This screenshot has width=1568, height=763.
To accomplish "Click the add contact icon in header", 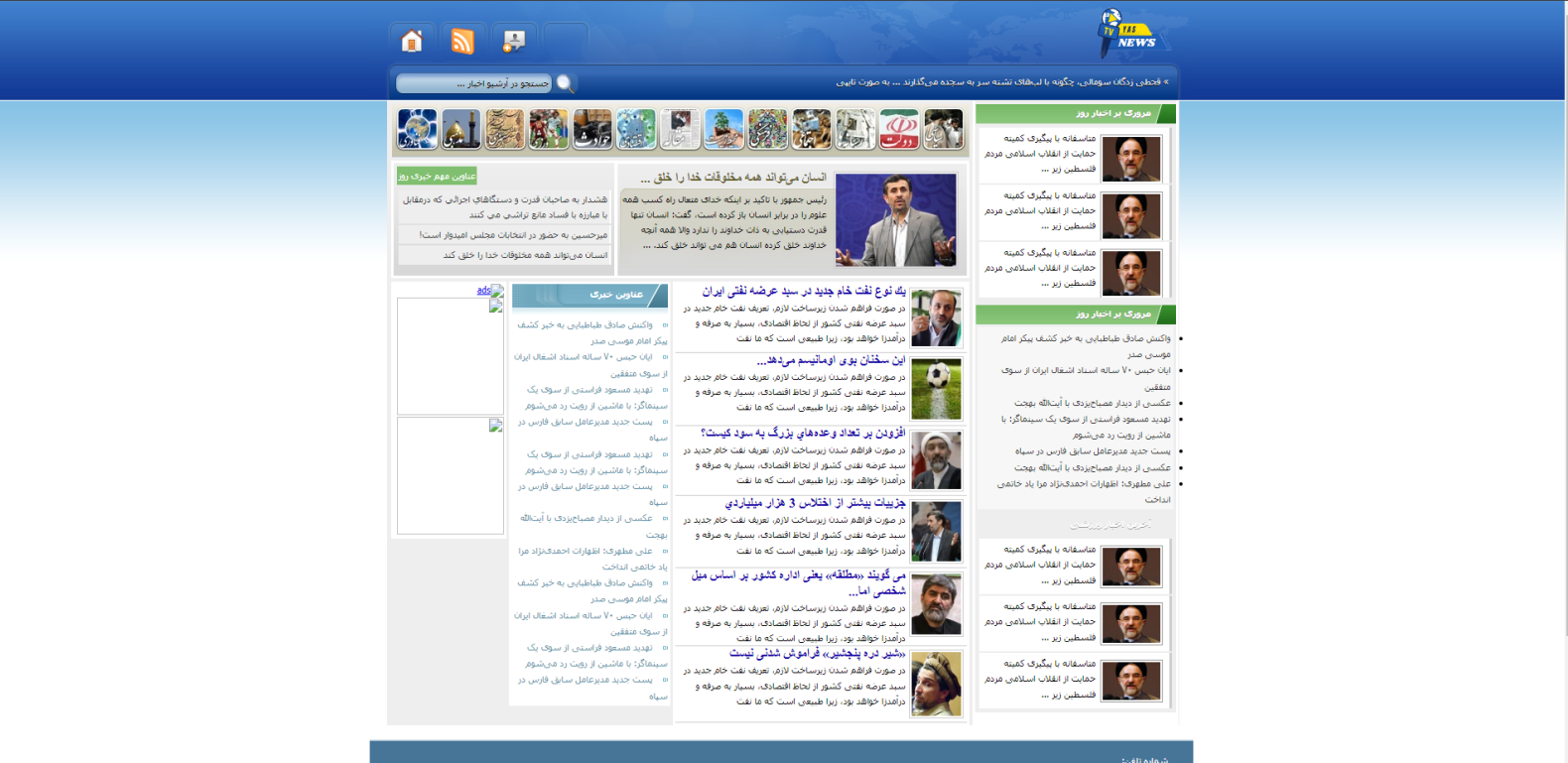I will 513,41.
